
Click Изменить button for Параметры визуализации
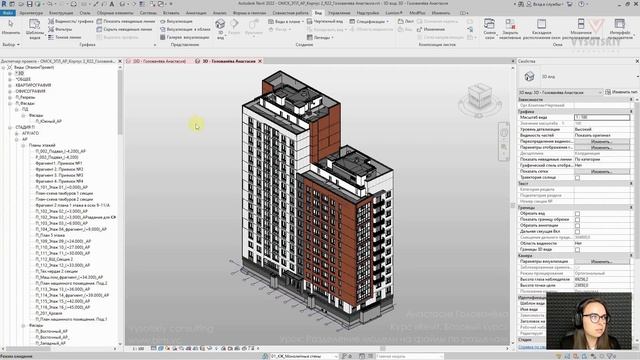[602, 261]
